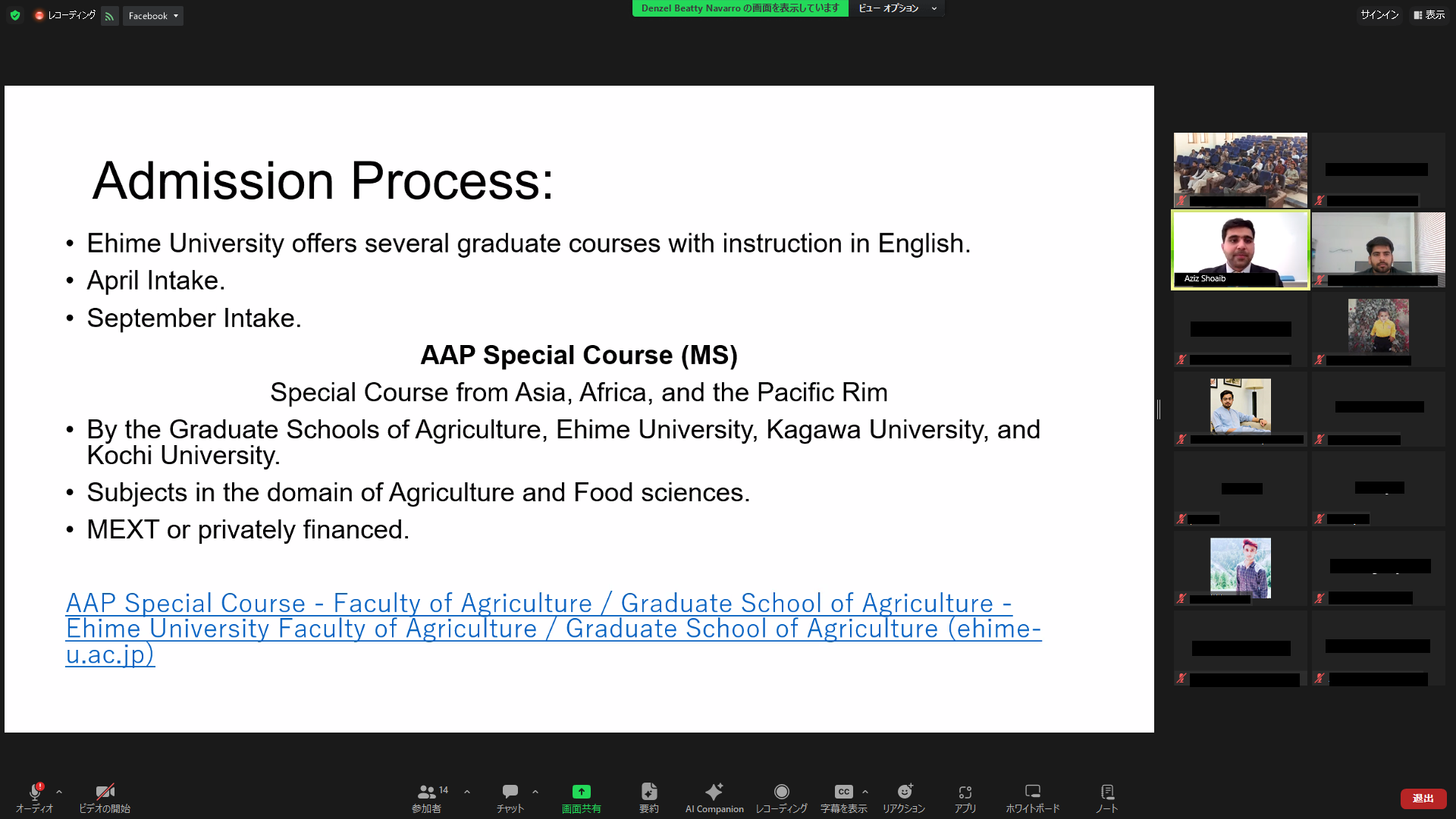Expand the view options dropdown
This screenshot has width=1456, height=819.
point(897,8)
